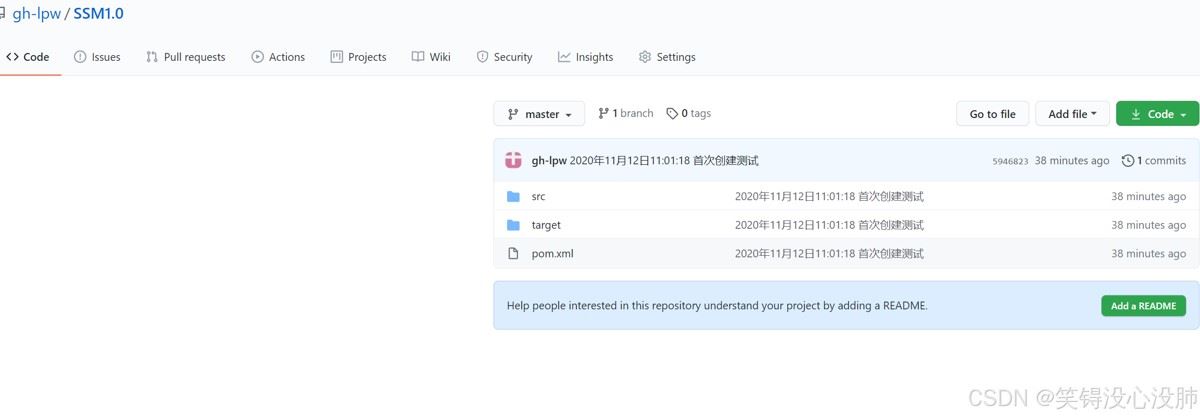This screenshot has width=1200, height=418.
Task: Open the master branch dropdown
Action: click(540, 114)
